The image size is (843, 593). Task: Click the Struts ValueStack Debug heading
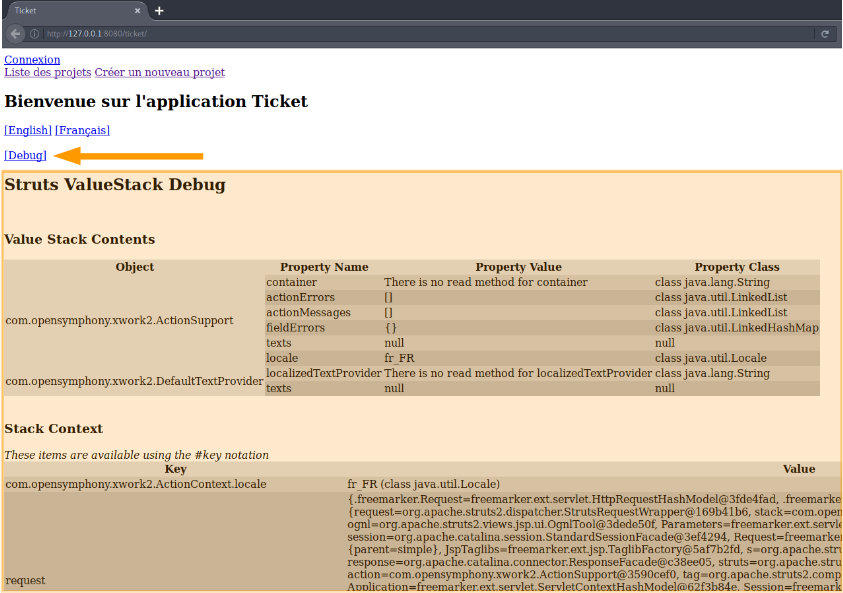[115, 184]
